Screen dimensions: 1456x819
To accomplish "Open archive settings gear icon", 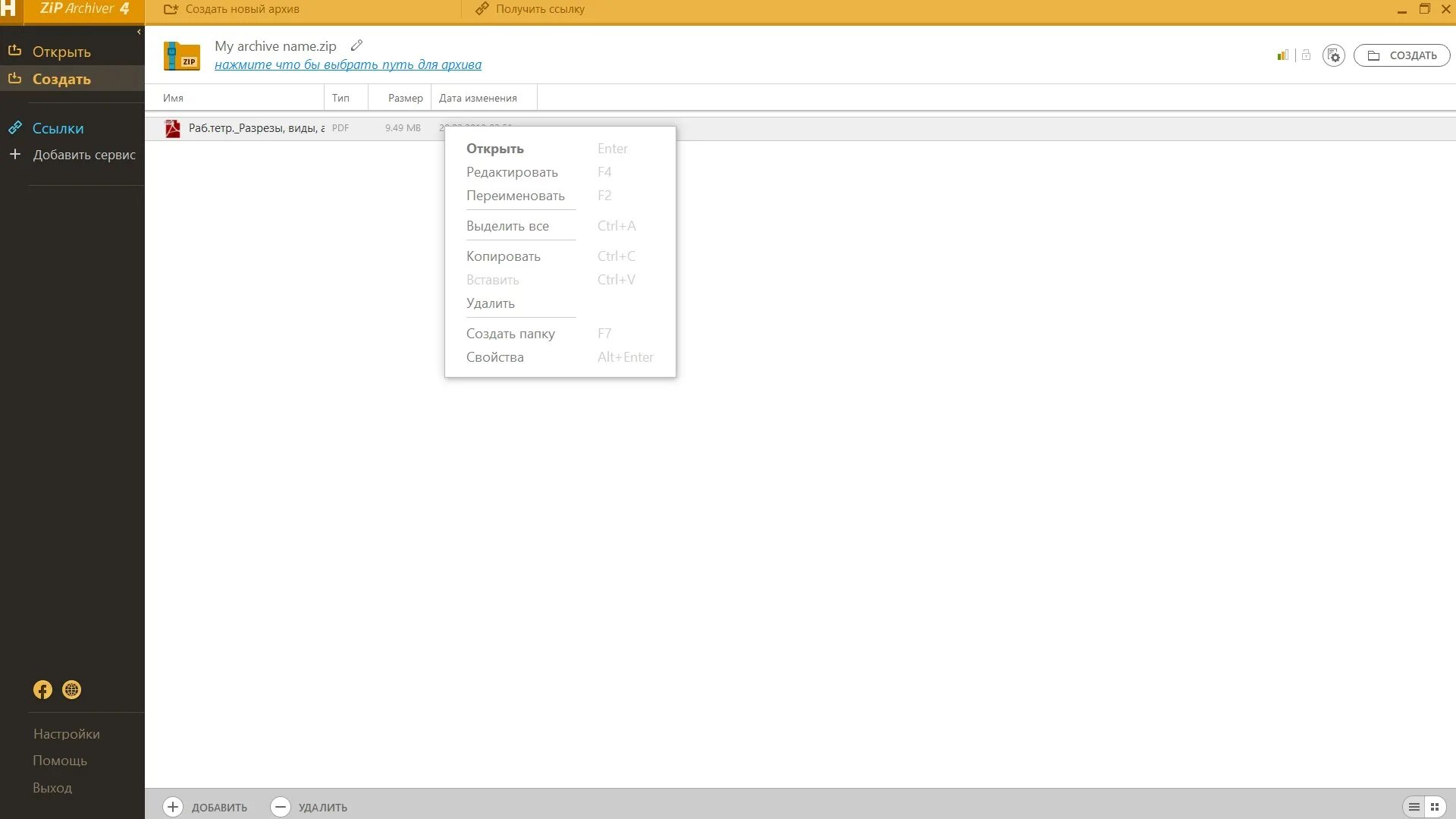I will click(x=1333, y=55).
